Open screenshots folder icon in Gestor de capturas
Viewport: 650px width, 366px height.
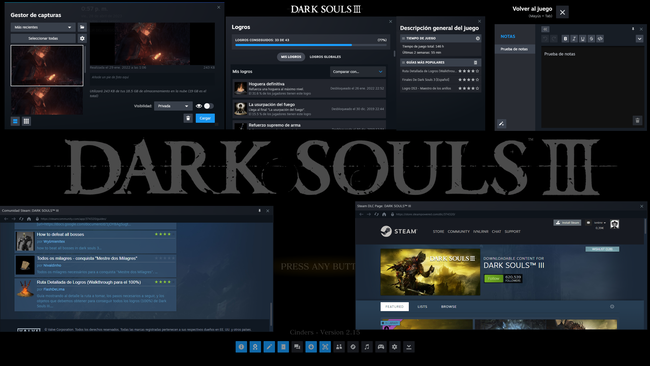tap(82, 27)
